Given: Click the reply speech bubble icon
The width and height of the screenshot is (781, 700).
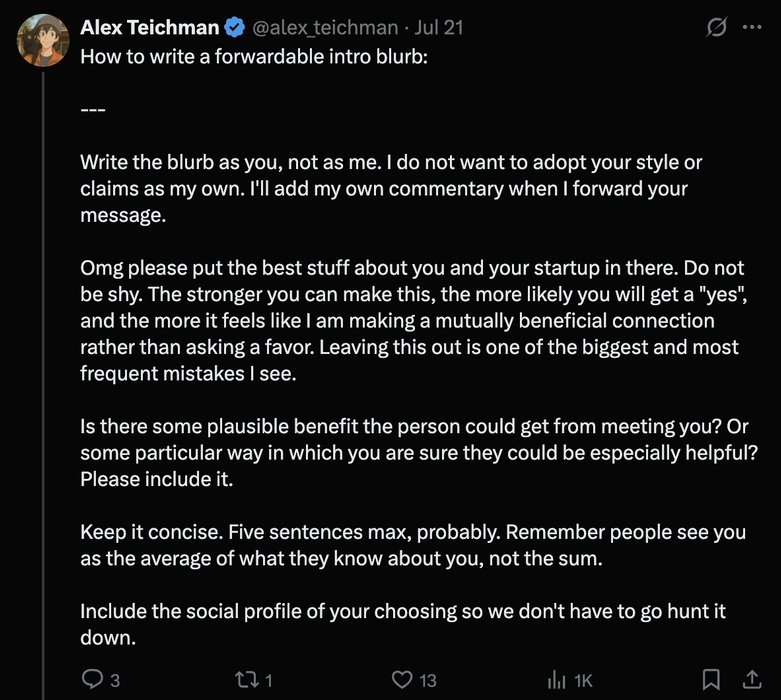Looking at the screenshot, I should (92, 680).
